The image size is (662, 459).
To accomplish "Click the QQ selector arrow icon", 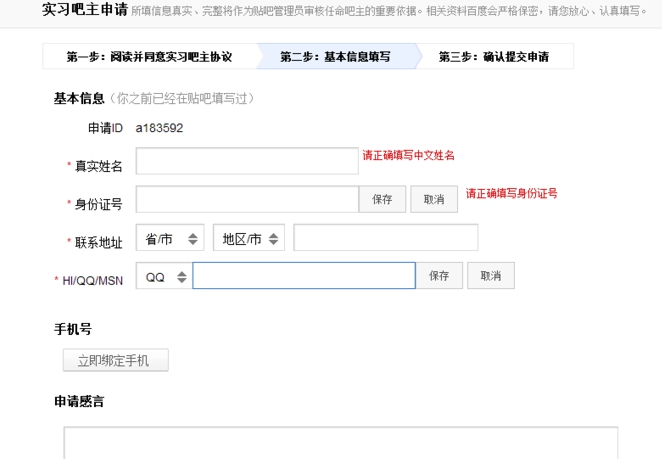I will coord(182,277).
